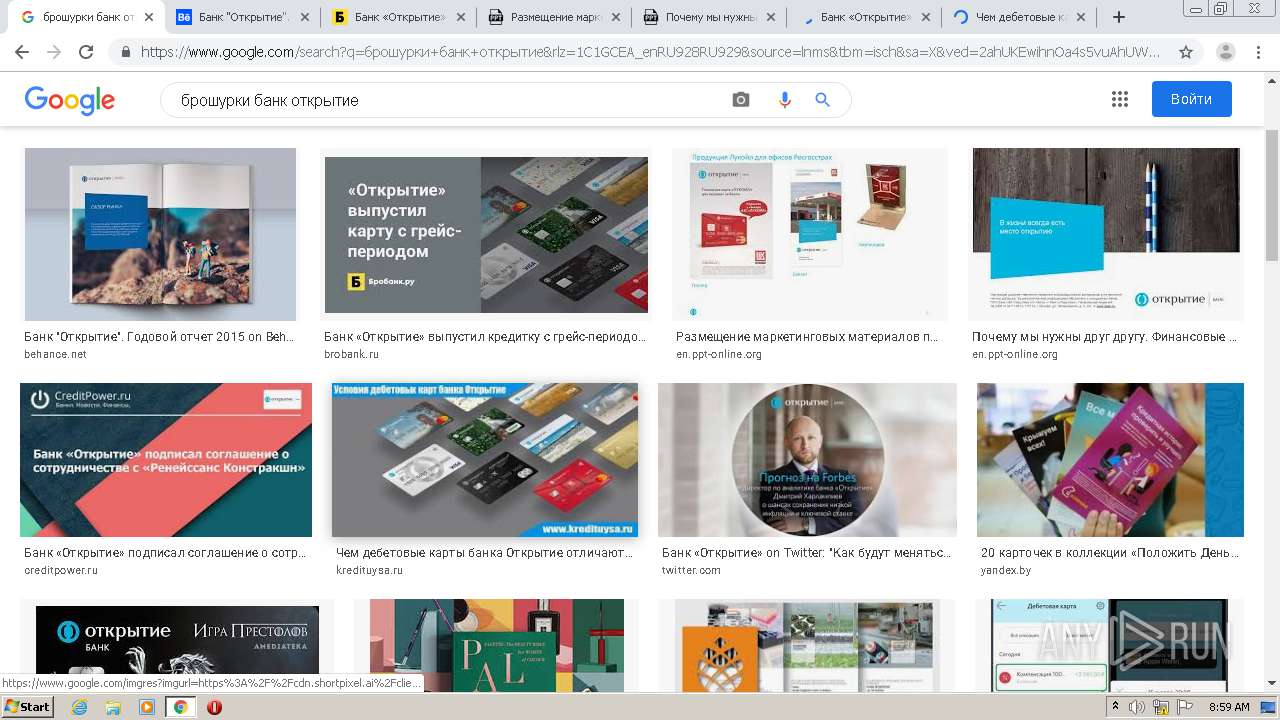Click kredituysa.ru source link

pos(369,570)
